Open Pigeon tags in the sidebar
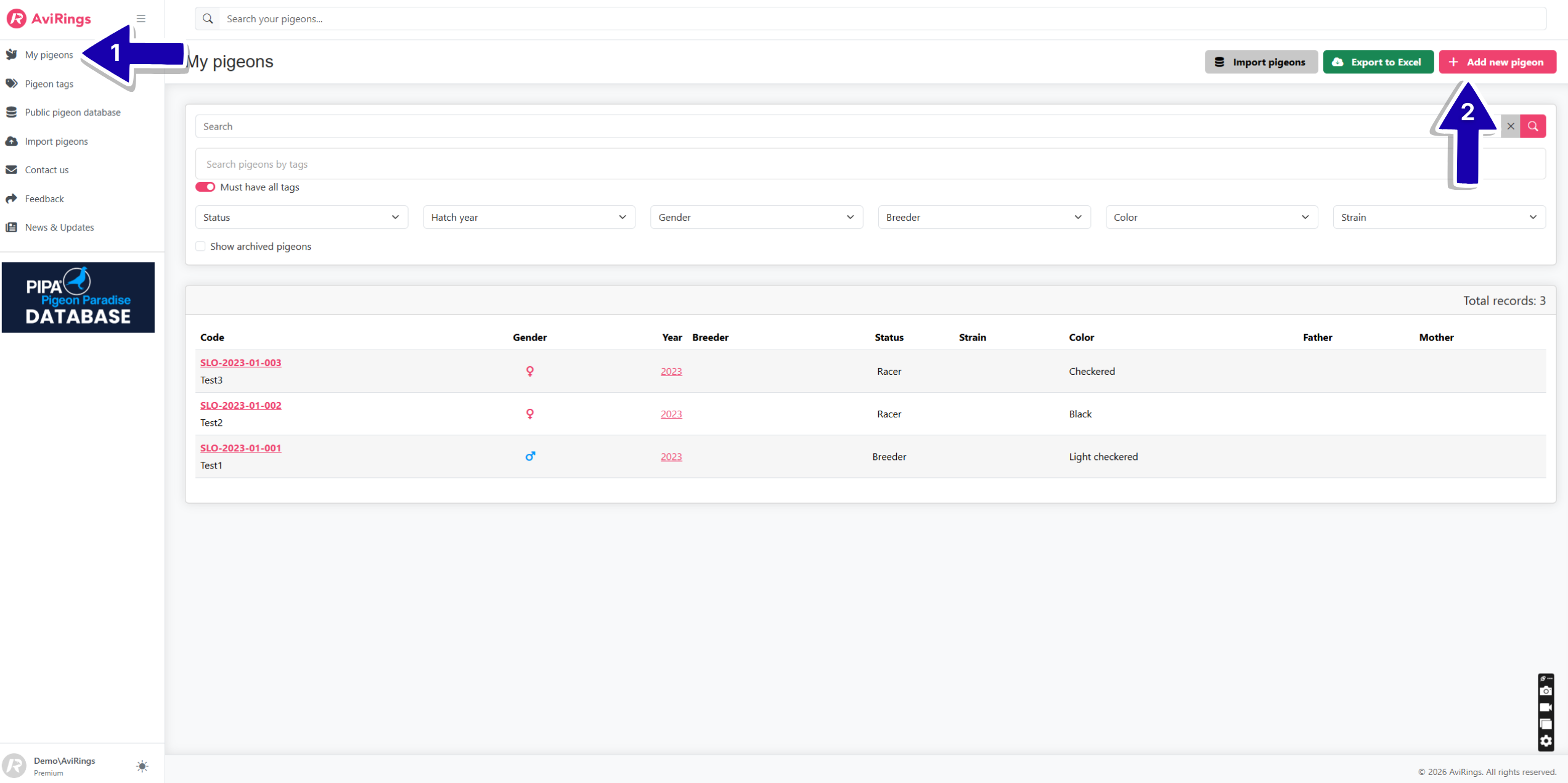This screenshot has height=783, width=1568. [x=49, y=84]
